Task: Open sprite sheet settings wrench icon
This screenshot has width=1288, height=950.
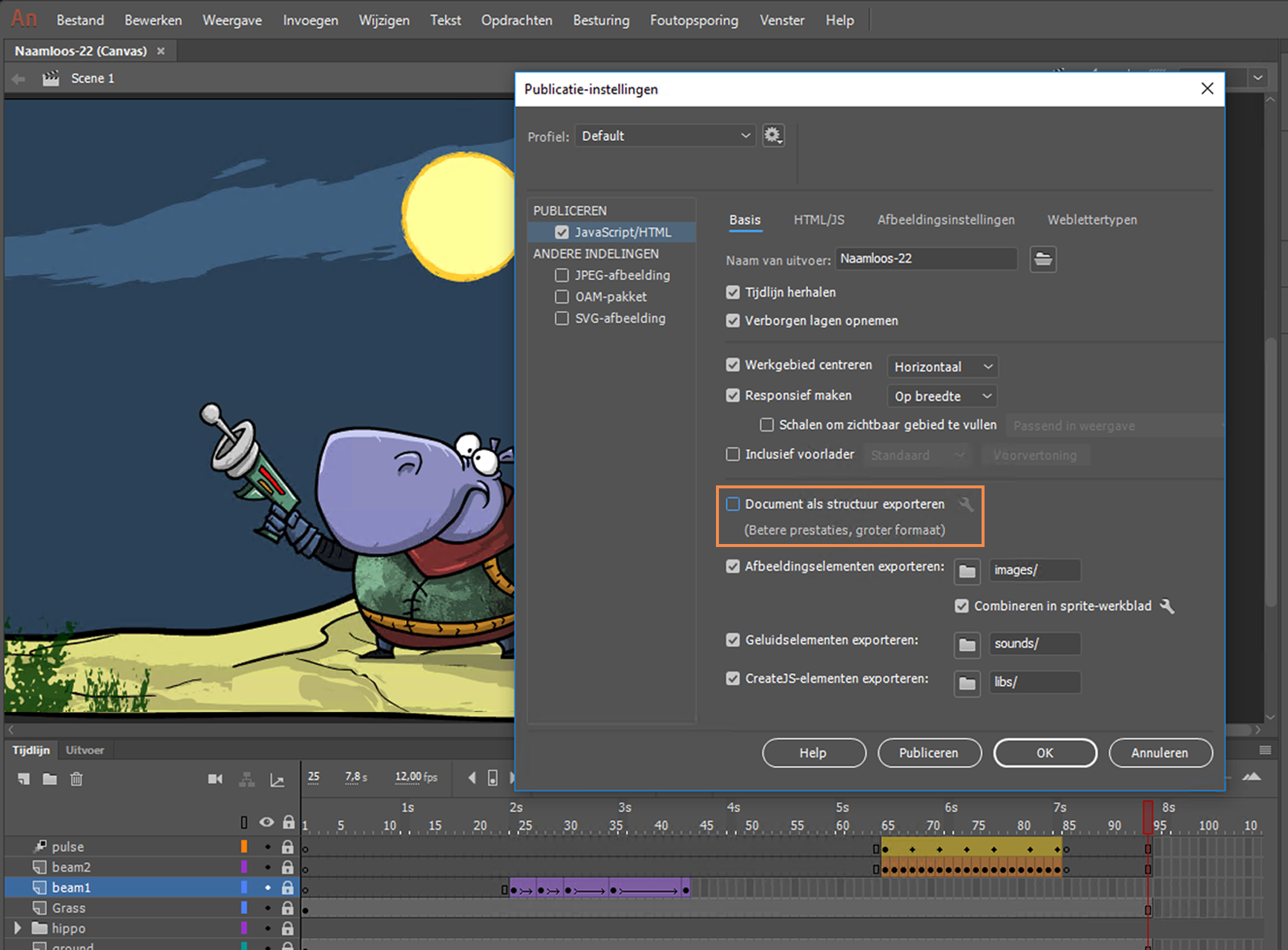Action: (1167, 606)
